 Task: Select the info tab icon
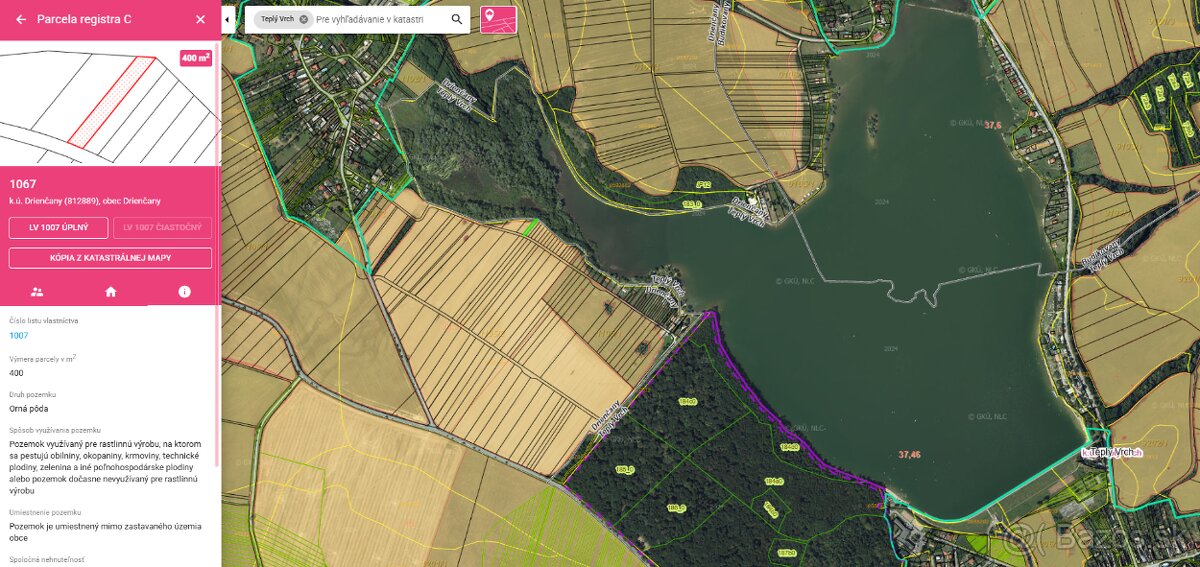coord(184,292)
